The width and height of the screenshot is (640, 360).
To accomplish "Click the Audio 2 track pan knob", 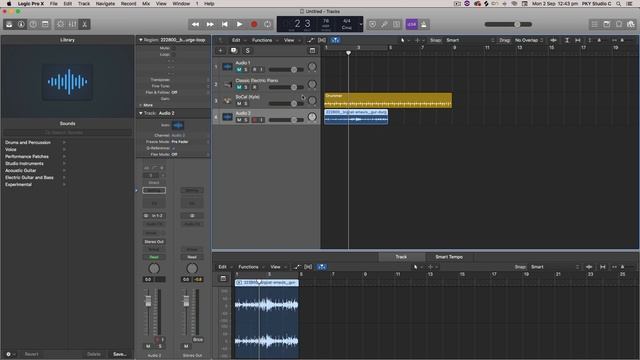I will point(312,117).
